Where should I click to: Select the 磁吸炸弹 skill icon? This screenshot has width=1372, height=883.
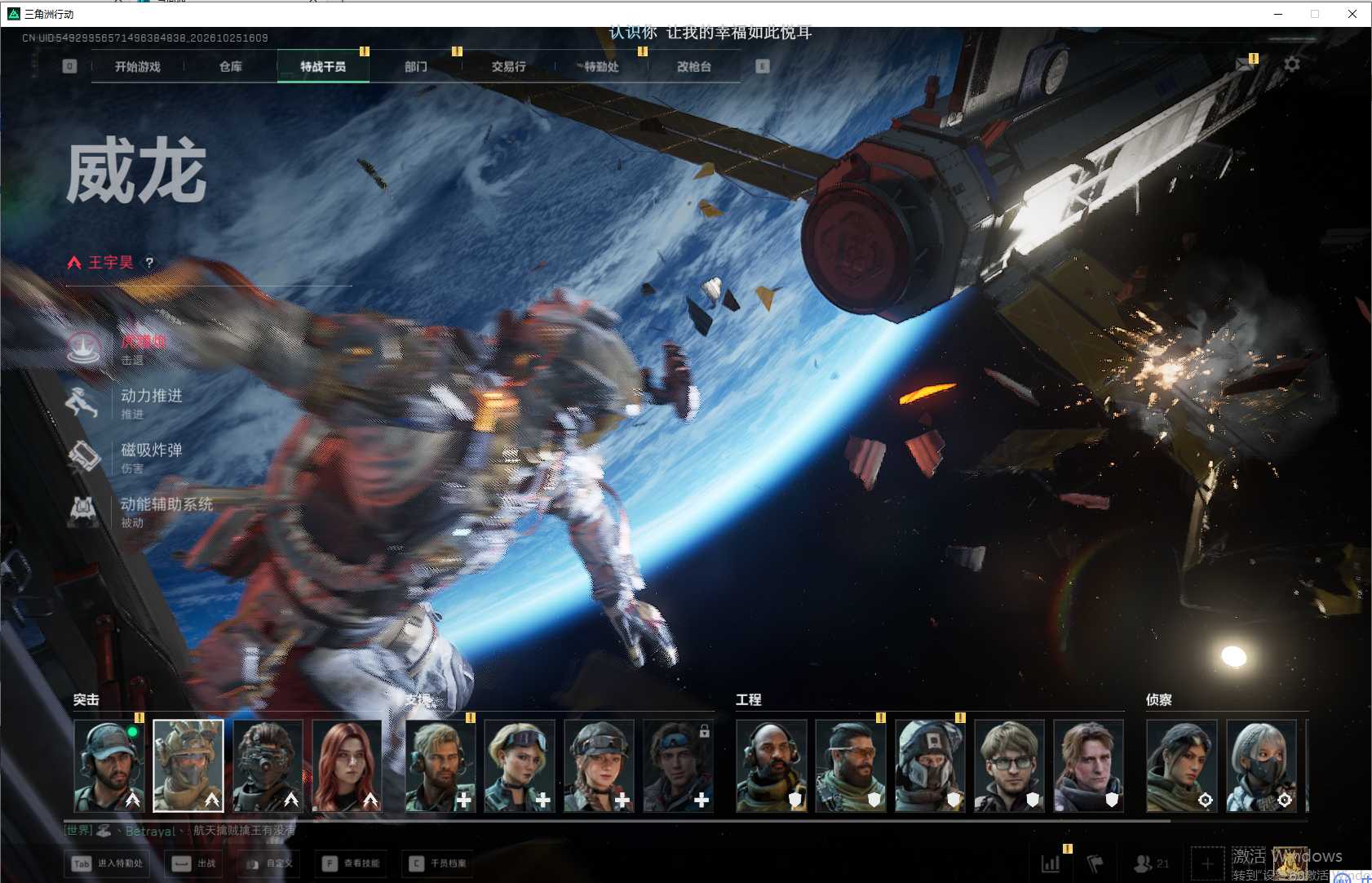pyautogui.click(x=83, y=457)
